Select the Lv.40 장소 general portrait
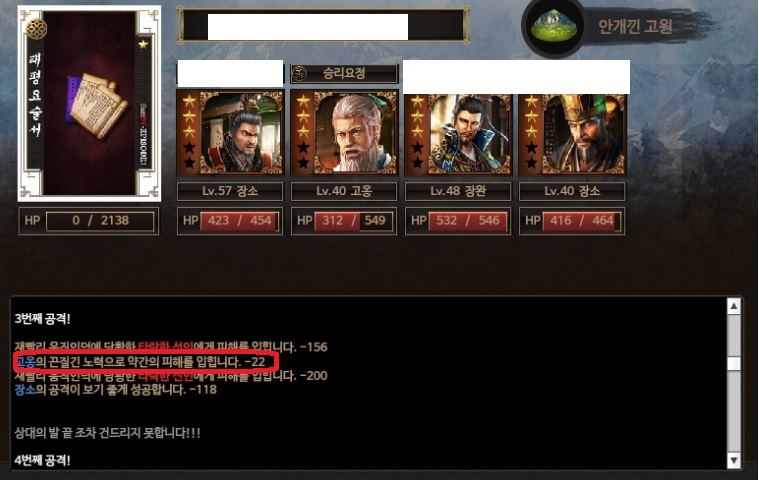The height and width of the screenshot is (480, 759). (572, 134)
